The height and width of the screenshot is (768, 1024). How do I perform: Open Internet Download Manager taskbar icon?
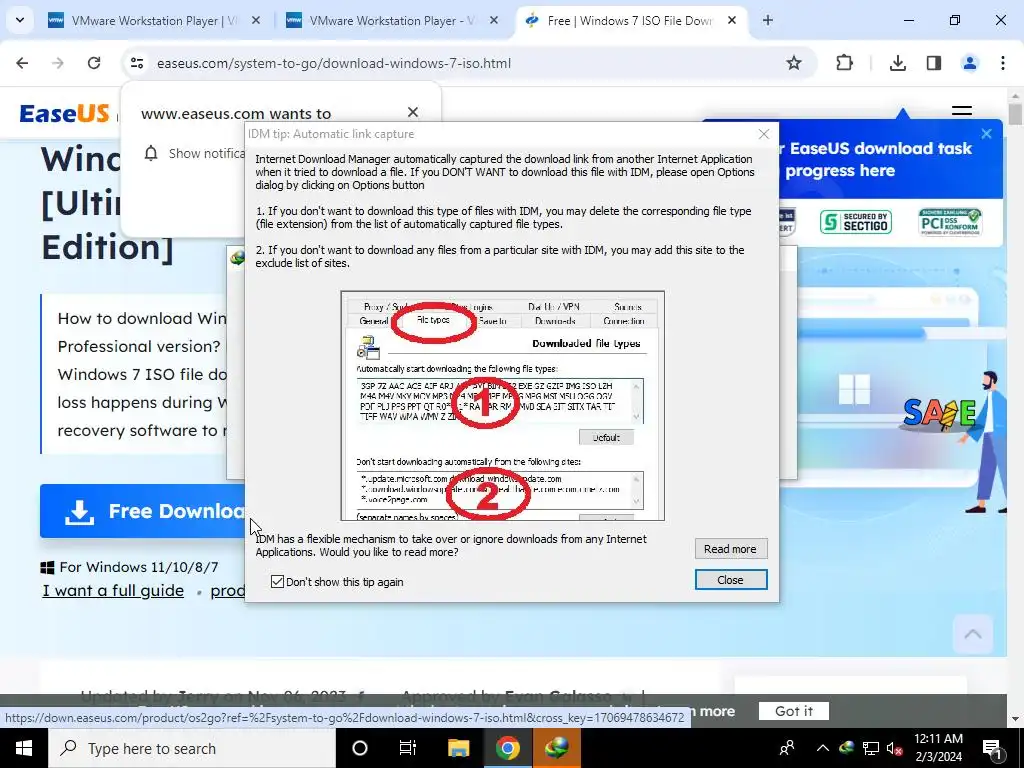click(x=557, y=748)
